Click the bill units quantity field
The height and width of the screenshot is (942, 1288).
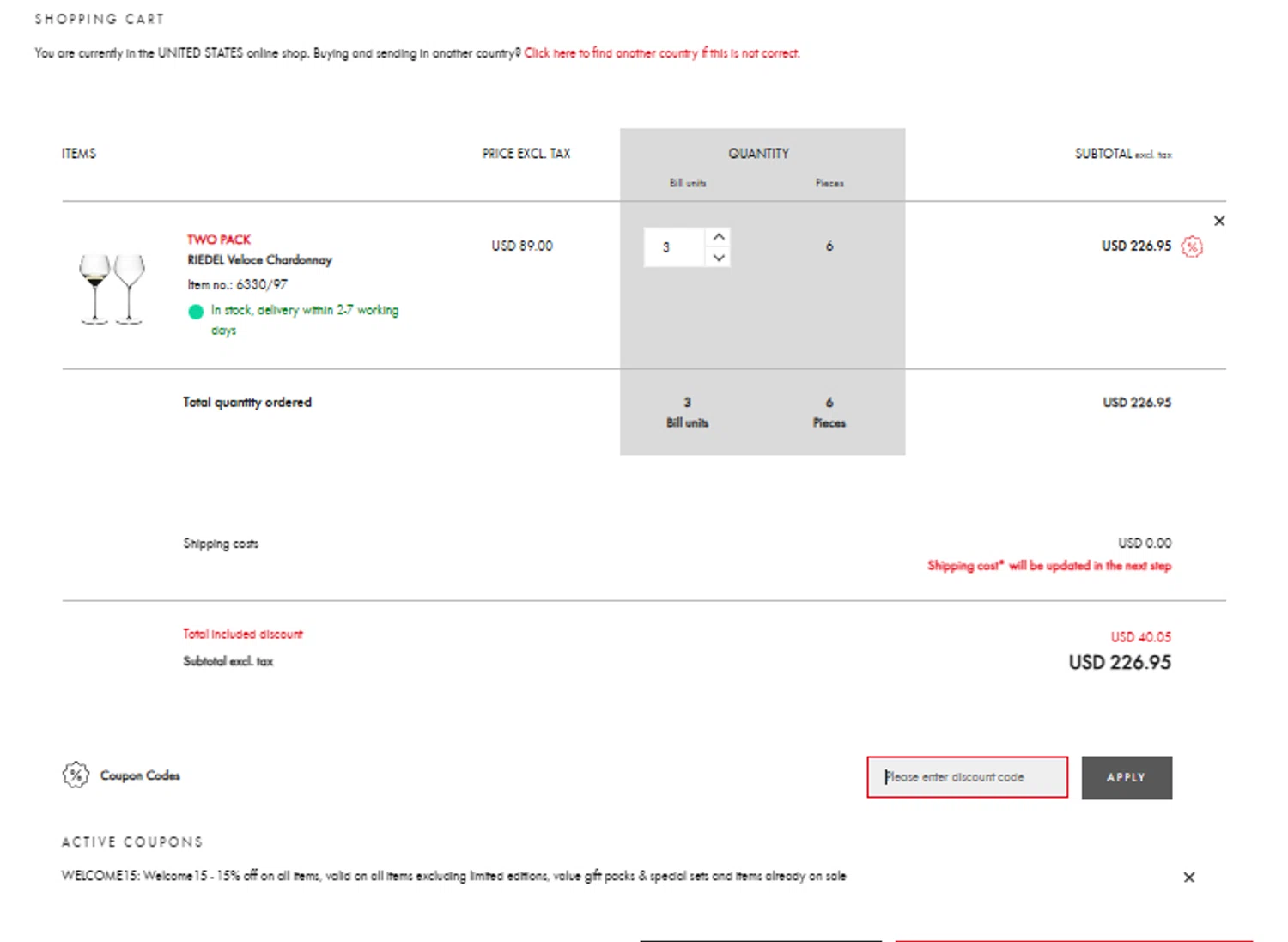click(675, 247)
